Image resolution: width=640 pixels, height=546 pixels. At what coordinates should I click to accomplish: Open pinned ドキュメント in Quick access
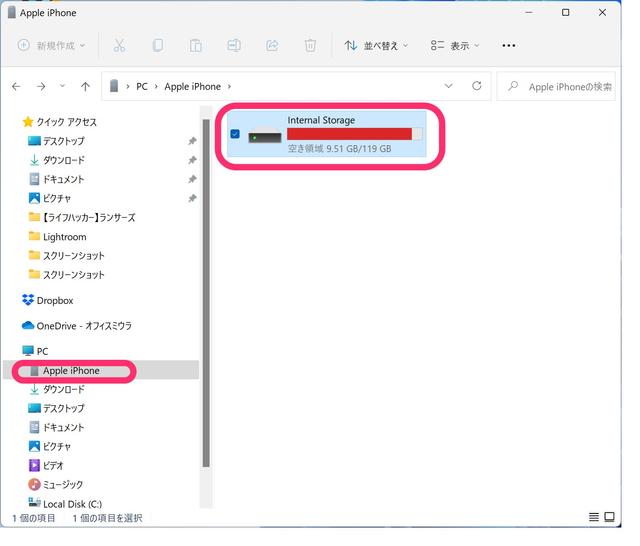[x=56, y=179]
